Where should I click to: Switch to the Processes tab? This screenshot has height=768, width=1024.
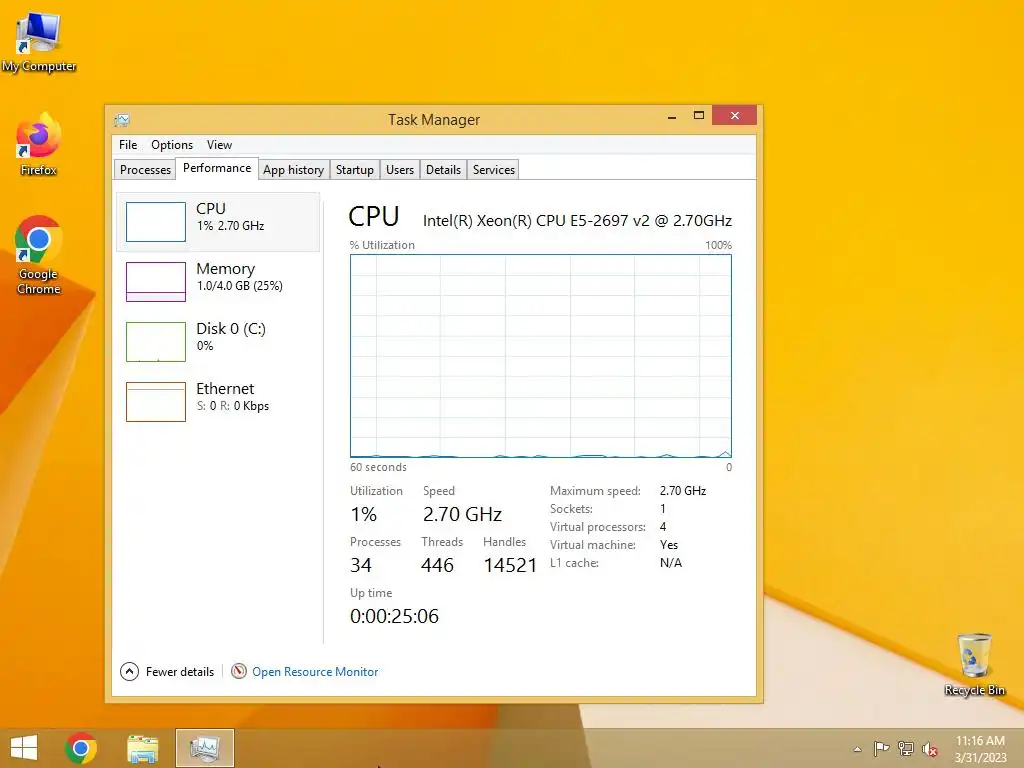145,170
